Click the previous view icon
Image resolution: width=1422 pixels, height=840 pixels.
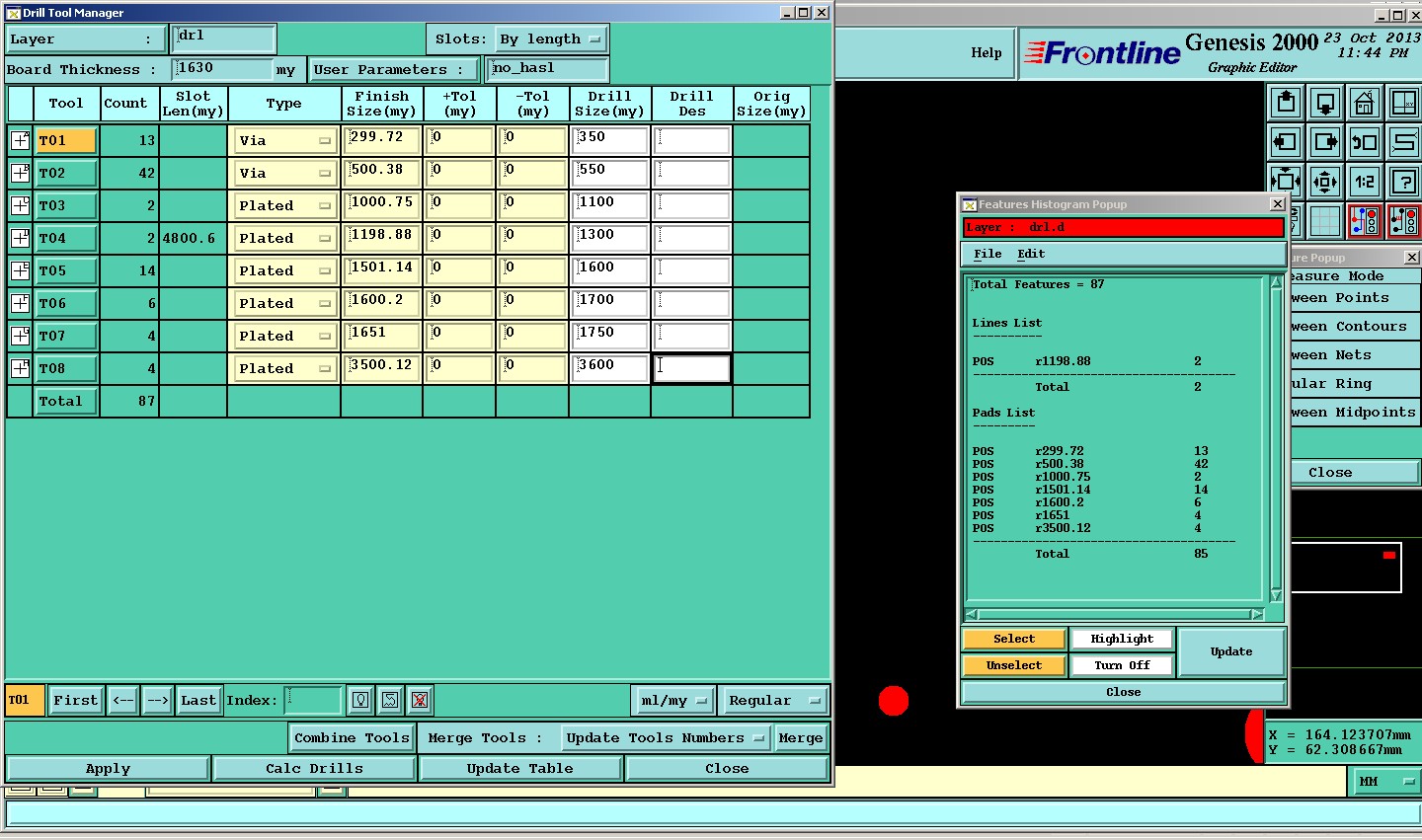pos(1365,142)
